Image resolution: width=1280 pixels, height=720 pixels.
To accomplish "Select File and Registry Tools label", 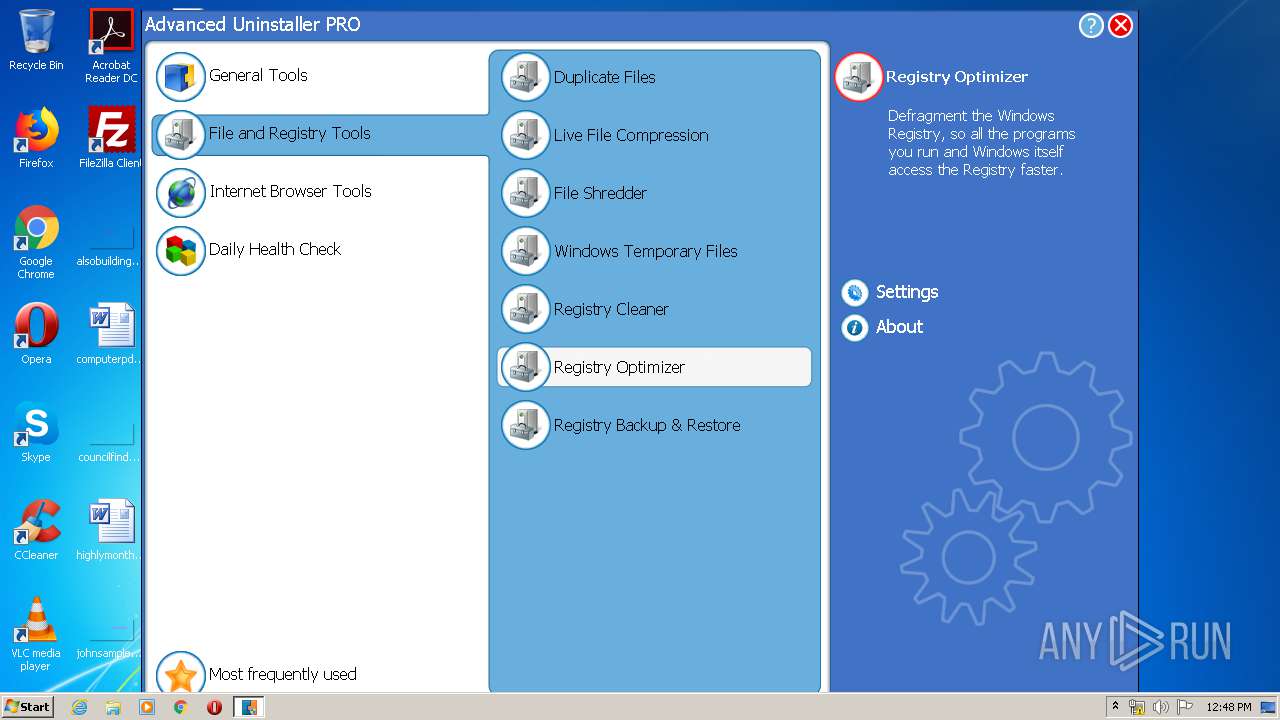I will pyautogui.click(x=290, y=133).
